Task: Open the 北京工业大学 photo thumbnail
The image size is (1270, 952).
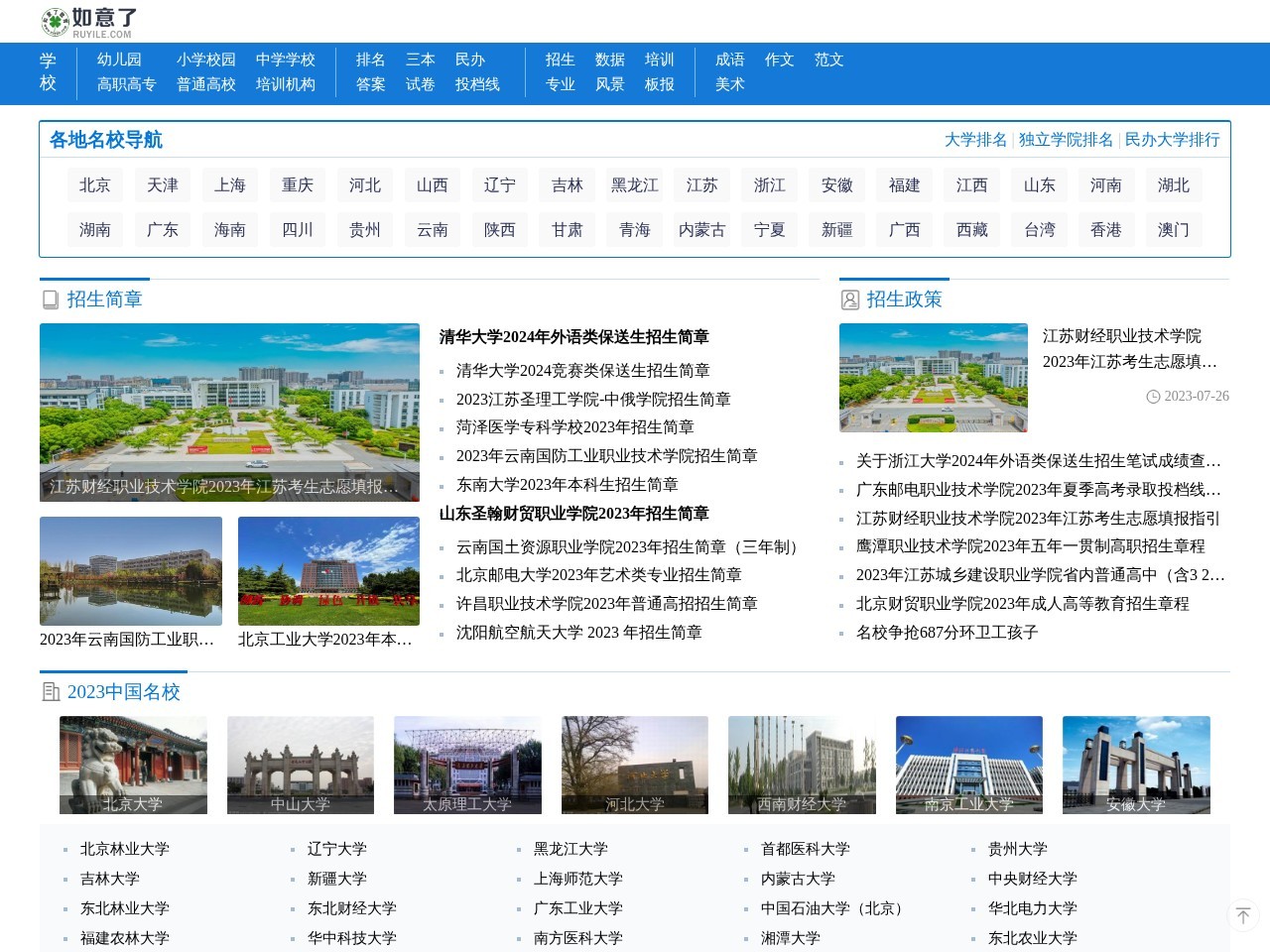Action: (x=328, y=571)
